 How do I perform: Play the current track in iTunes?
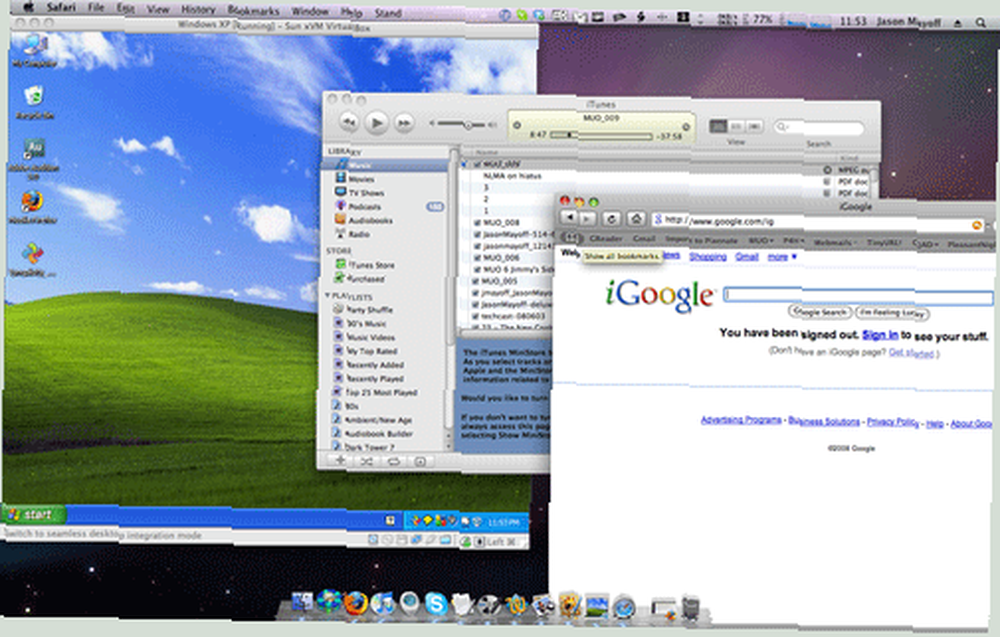[377, 122]
